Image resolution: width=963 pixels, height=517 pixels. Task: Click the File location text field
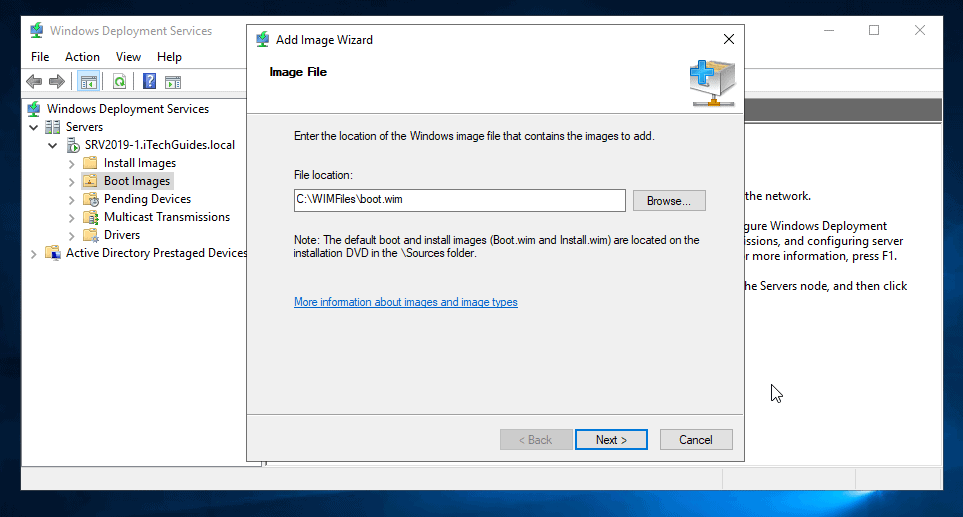pyautogui.click(x=459, y=200)
